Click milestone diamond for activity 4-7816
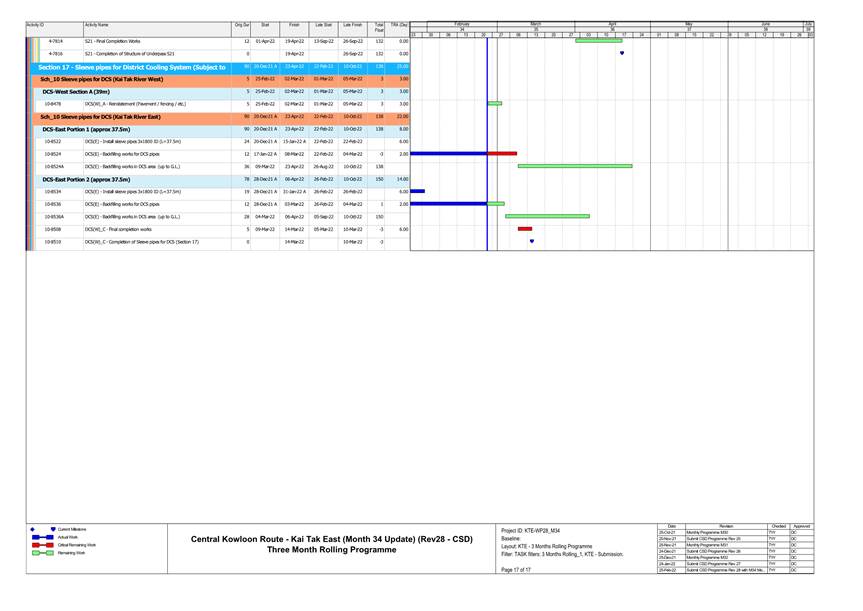 pyautogui.click(x=622, y=54)
